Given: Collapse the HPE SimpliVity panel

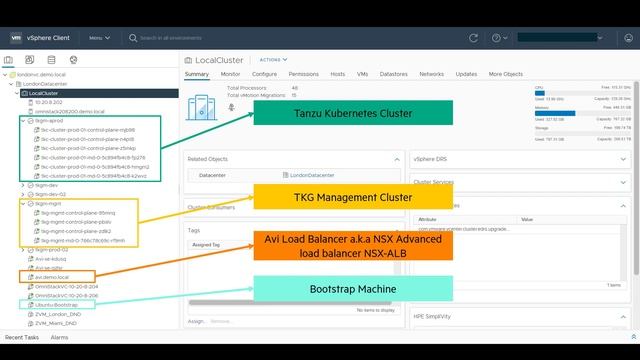Looking at the screenshot, I should 623,317.
